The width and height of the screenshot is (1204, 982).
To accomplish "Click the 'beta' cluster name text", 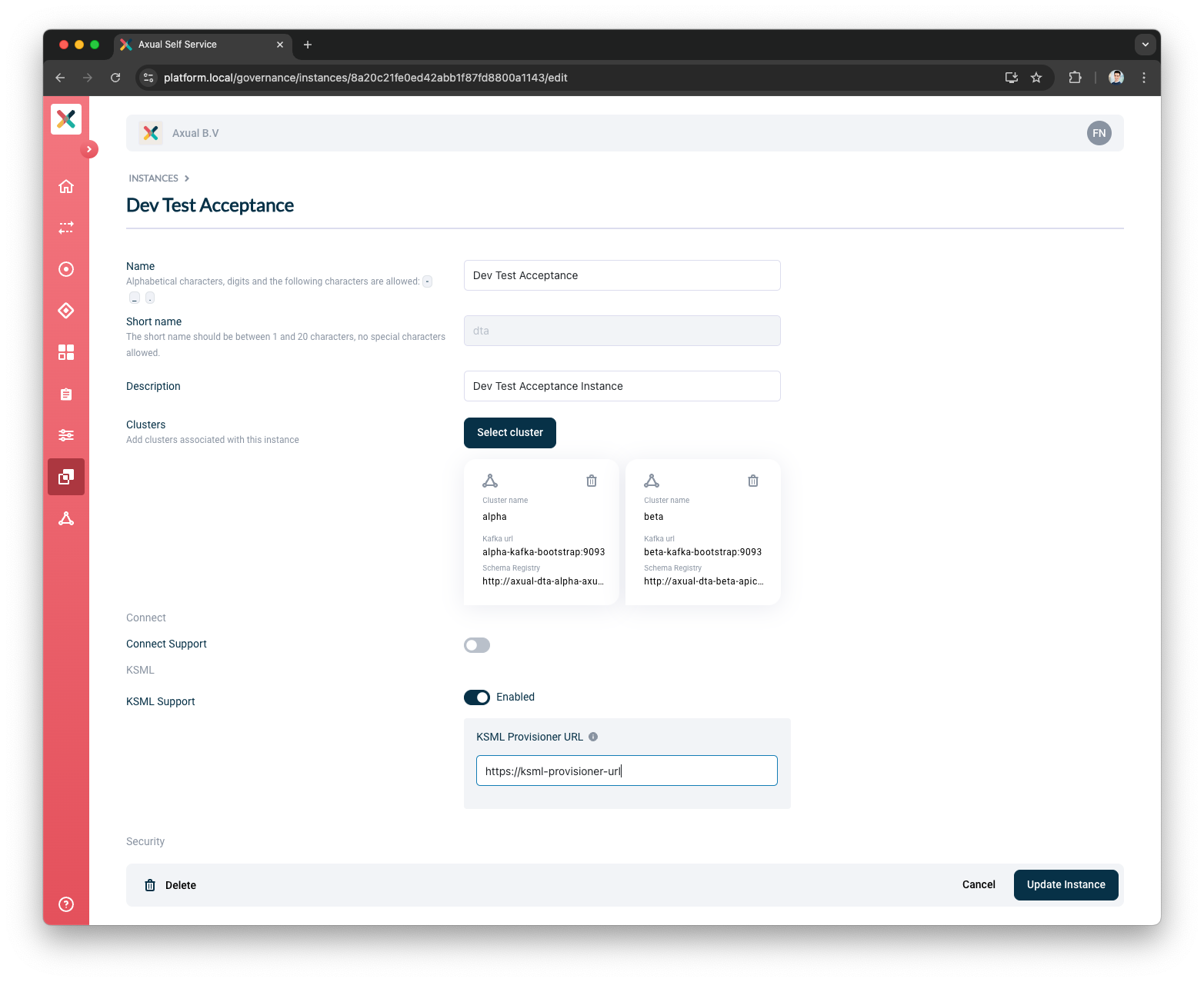I will coord(654,517).
